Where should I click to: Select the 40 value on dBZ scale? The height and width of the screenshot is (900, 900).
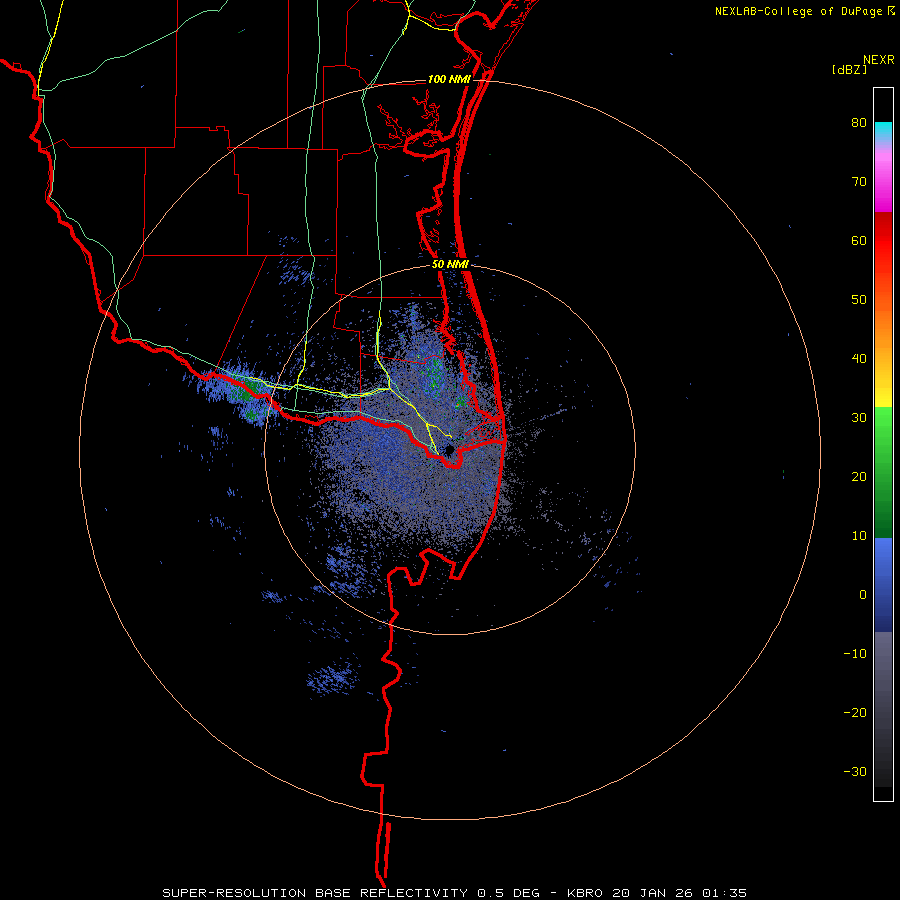coord(859,359)
